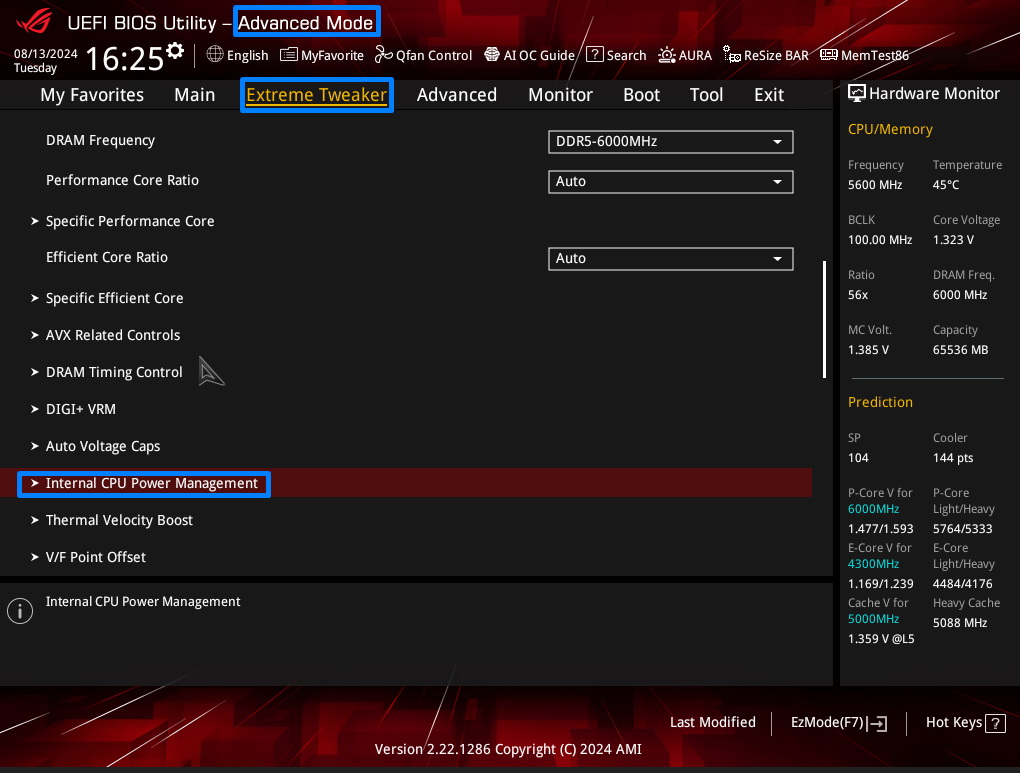Select the Extreme Tweaker tab
The width and height of the screenshot is (1020, 773).
[x=317, y=95]
